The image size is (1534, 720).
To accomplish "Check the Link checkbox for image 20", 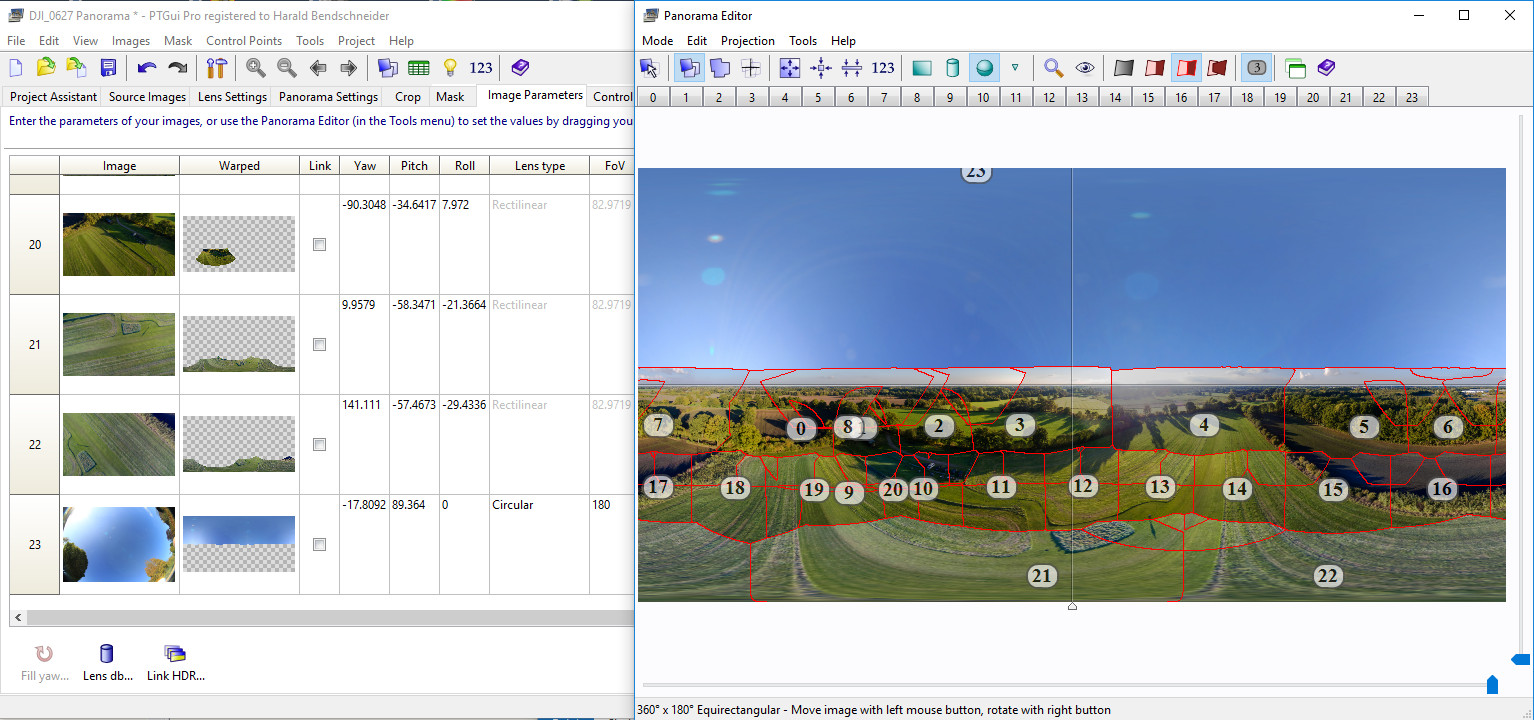I will coord(319,245).
